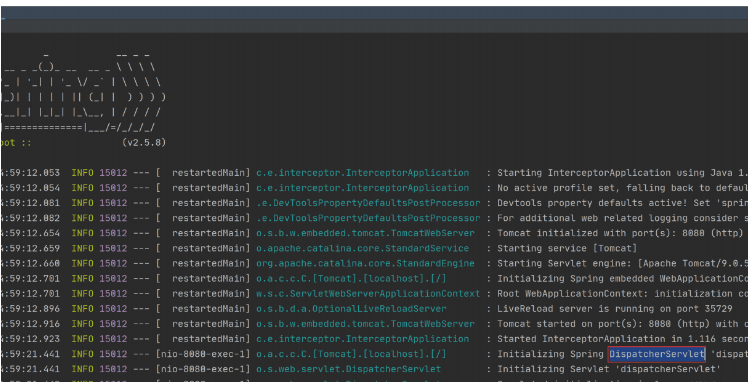This screenshot has width=750, height=382.
Task: Click 'Initializing Spring embedded' log message
Action: (622, 279)
